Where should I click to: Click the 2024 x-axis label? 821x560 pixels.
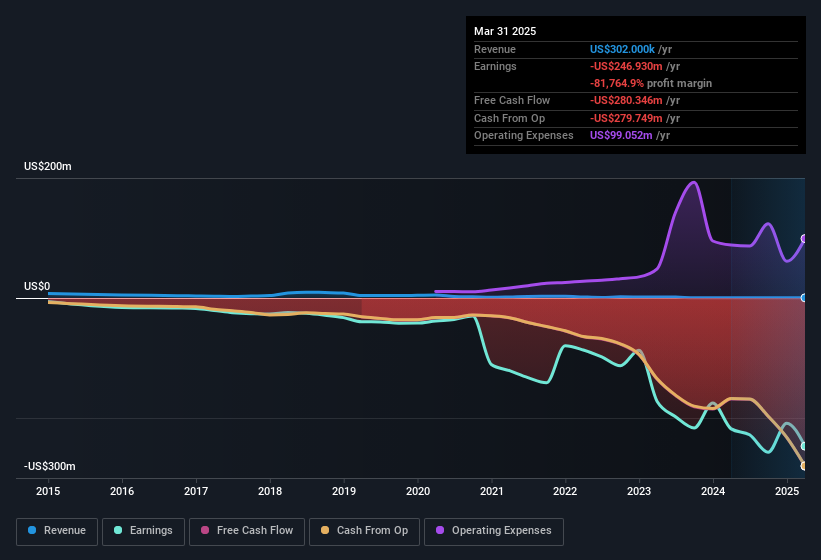pyautogui.click(x=713, y=491)
